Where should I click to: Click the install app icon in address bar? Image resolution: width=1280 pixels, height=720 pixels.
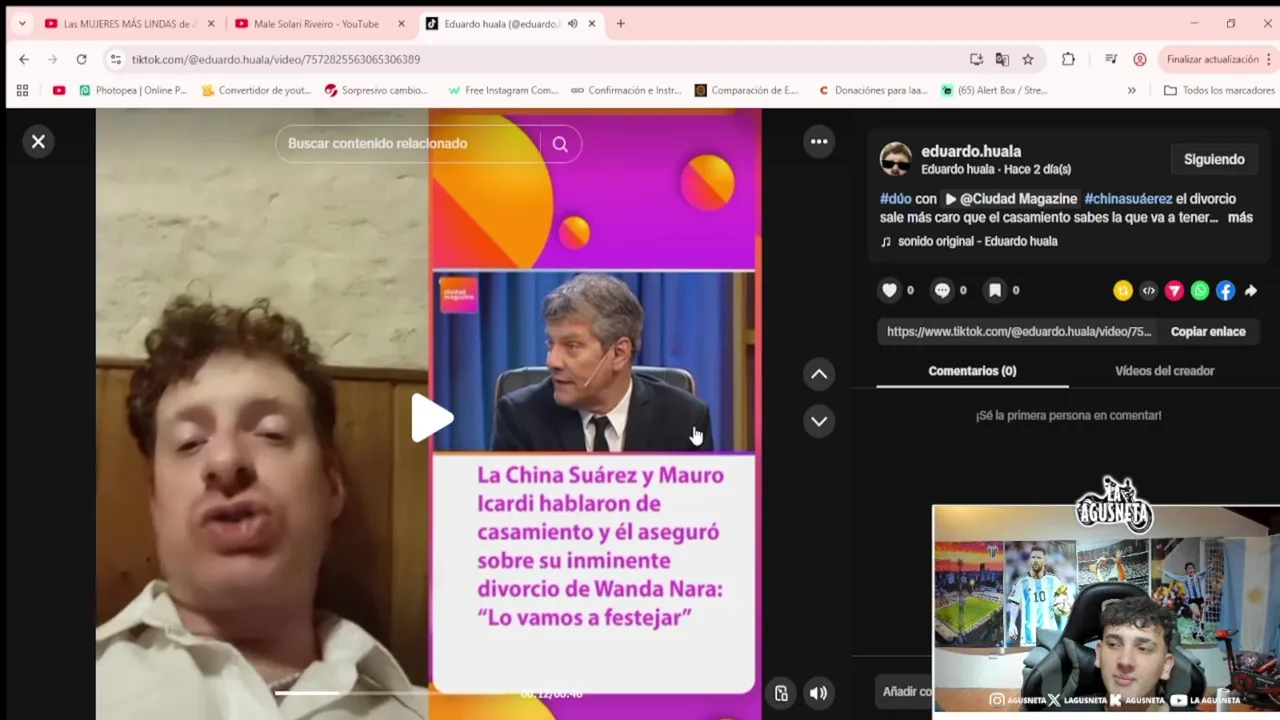coord(976,59)
